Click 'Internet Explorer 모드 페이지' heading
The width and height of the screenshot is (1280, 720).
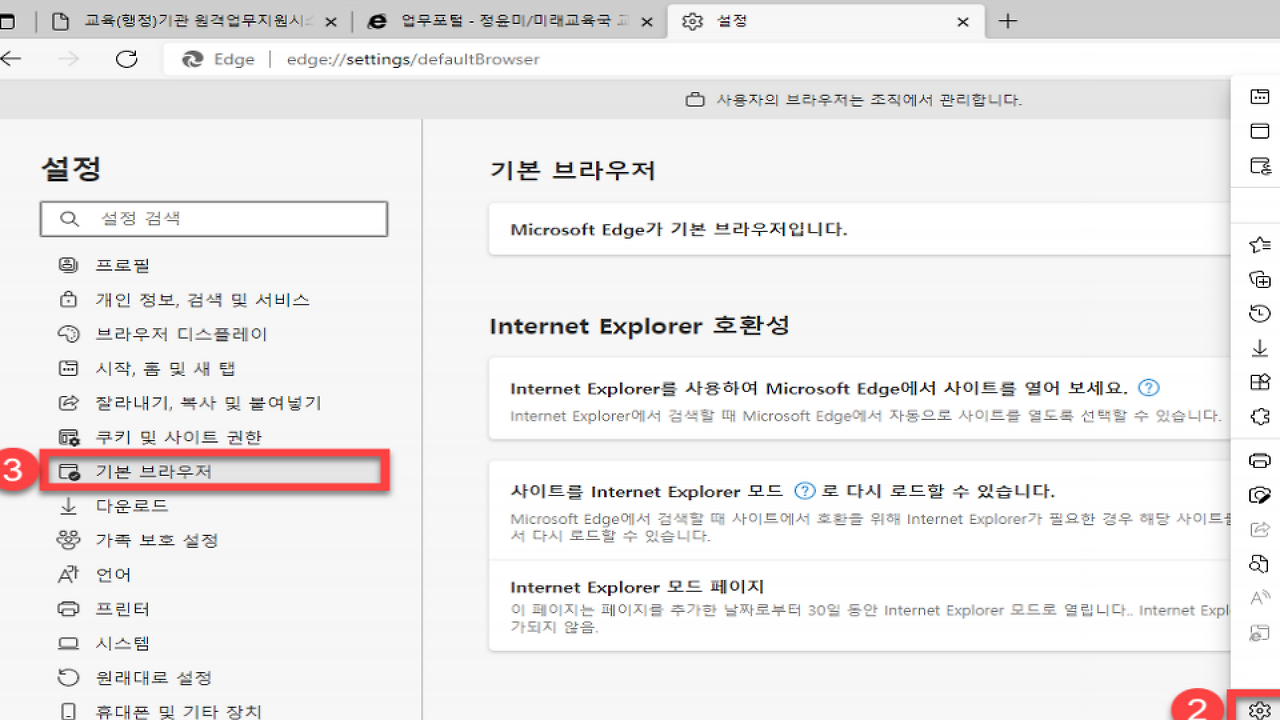637,587
